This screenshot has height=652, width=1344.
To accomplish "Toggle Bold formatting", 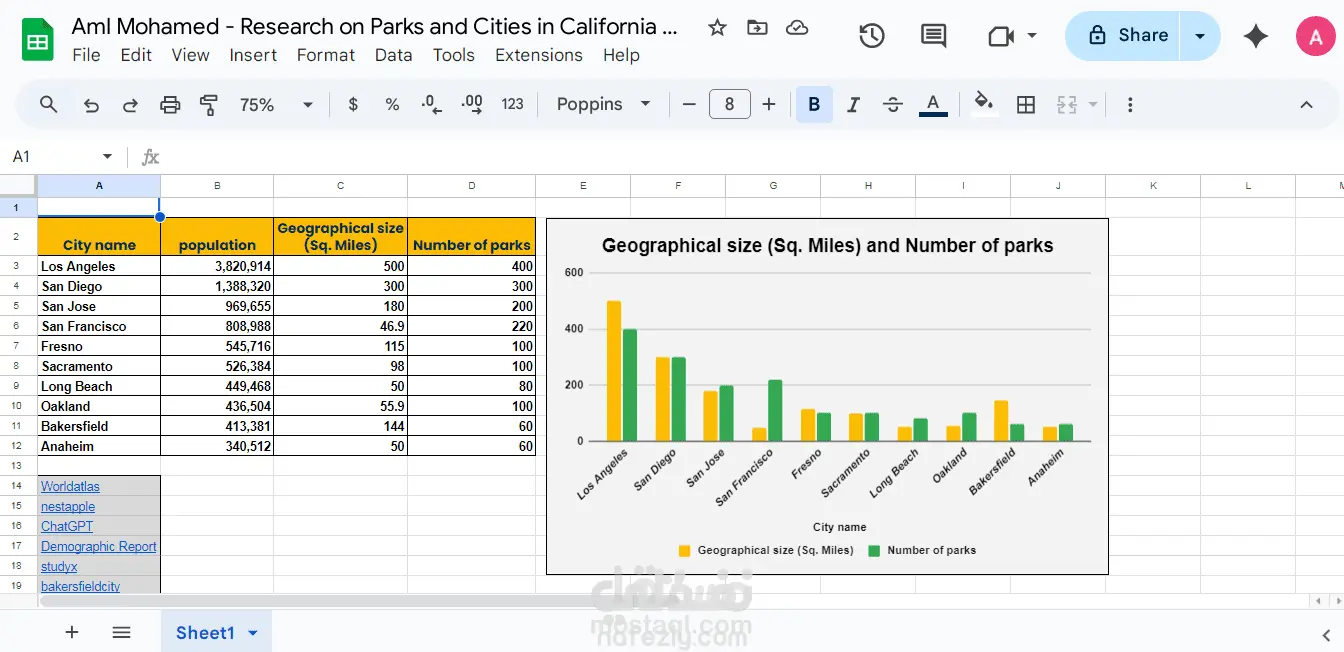I will tap(814, 105).
